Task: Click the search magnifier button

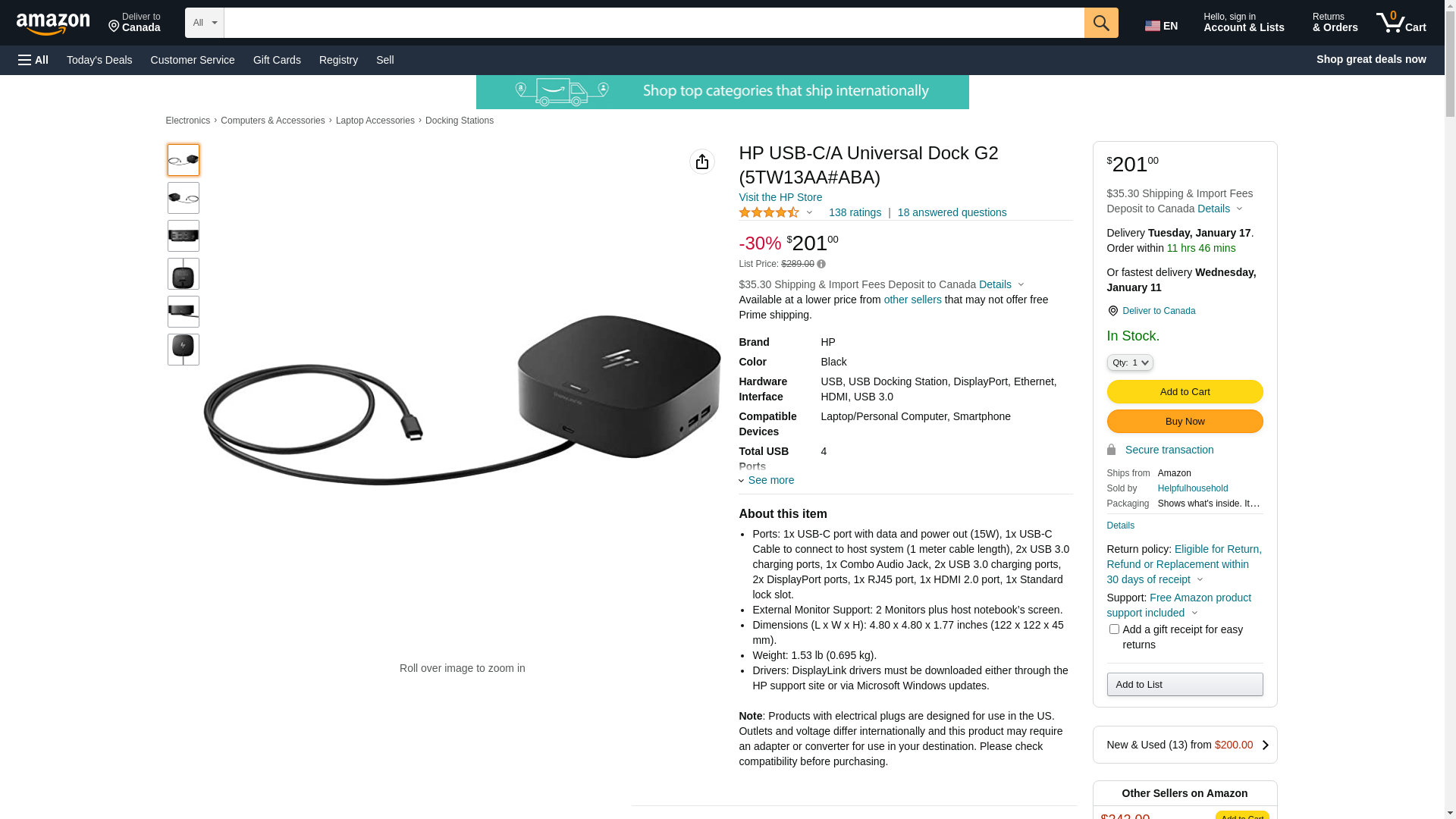Action: coord(1101,23)
